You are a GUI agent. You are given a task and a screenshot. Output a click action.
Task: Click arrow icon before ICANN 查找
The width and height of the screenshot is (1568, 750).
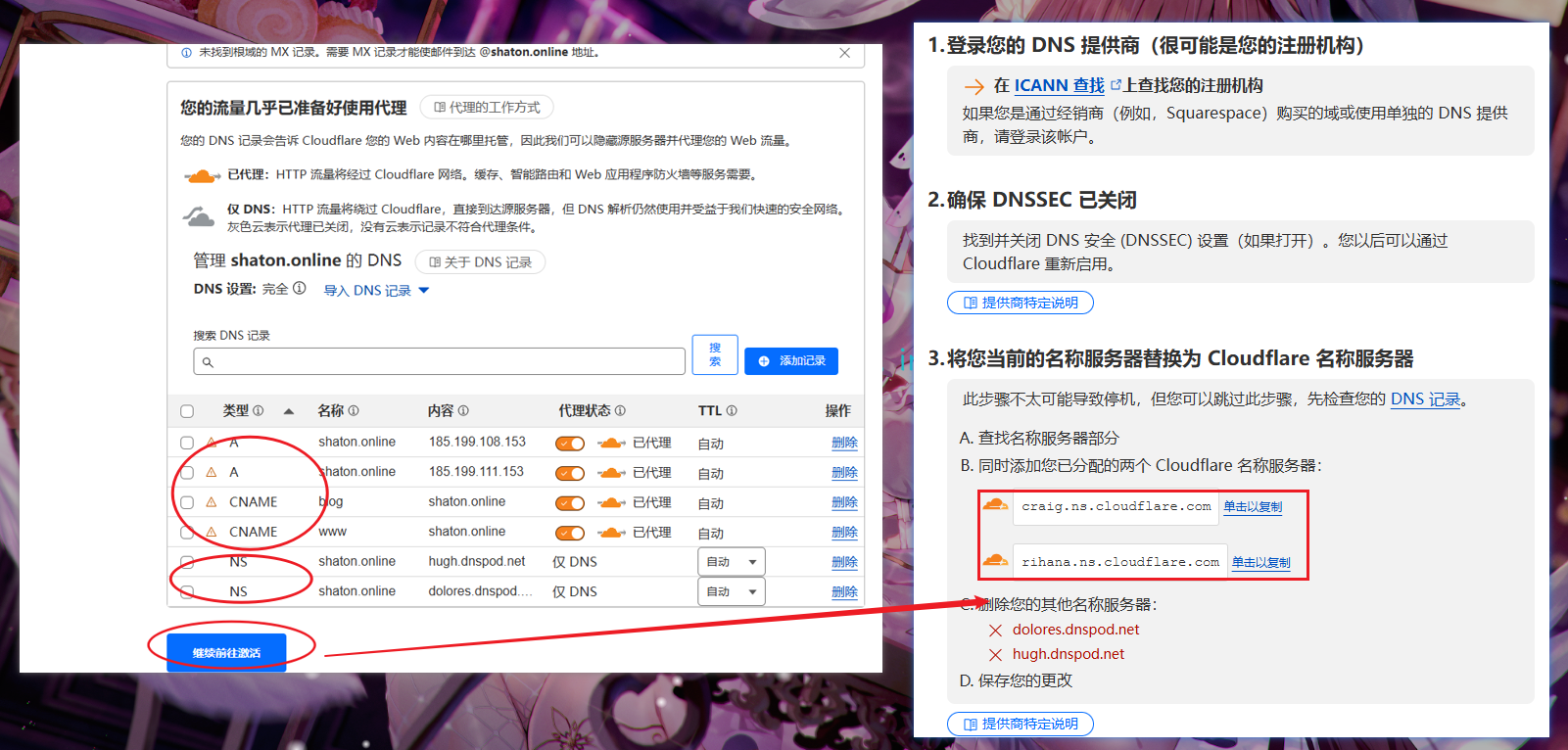[x=974, y=87]
